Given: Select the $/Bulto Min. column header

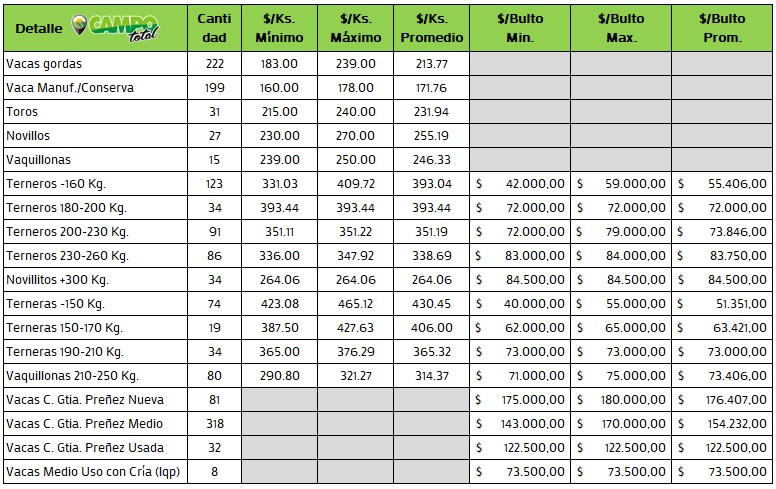Looking at the screenshot, I should pos(520,28).
